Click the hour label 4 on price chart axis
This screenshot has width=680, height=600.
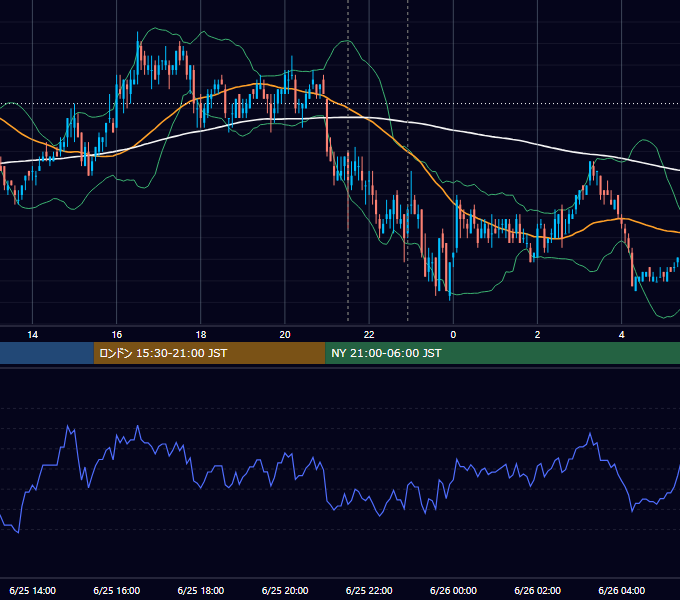point(621,335)
